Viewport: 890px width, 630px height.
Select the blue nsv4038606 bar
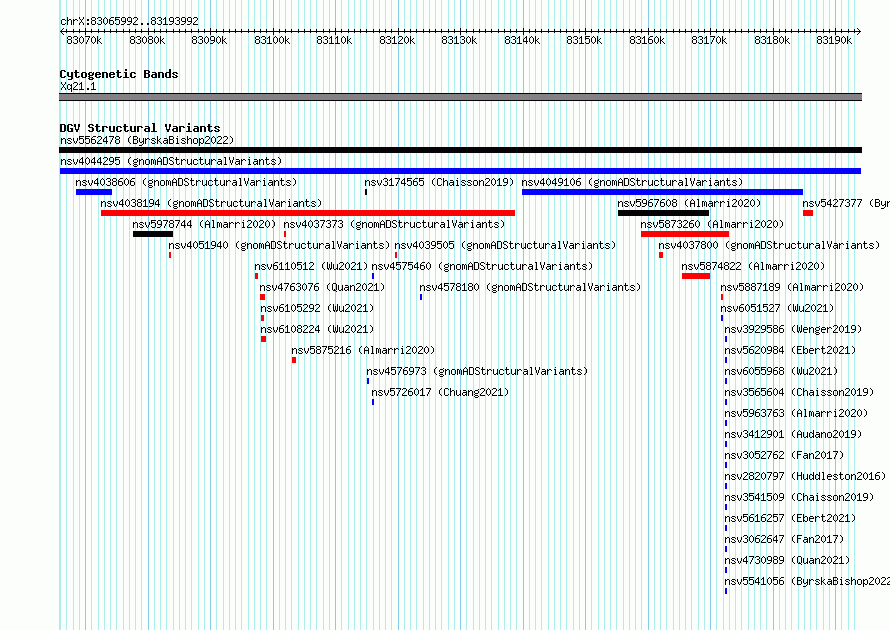94,192
